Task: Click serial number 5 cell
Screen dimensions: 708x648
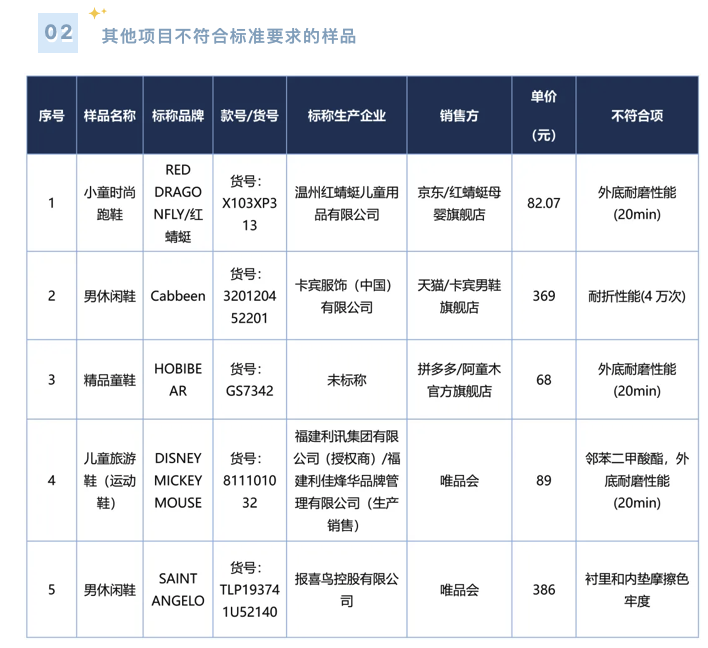Action: [x=51, y=589]
